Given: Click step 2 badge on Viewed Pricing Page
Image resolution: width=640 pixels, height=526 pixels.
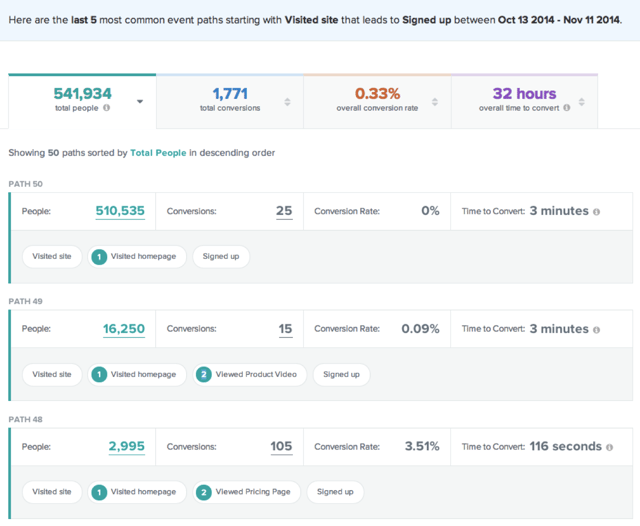Looking at the screenshot, I should point(204,492).
